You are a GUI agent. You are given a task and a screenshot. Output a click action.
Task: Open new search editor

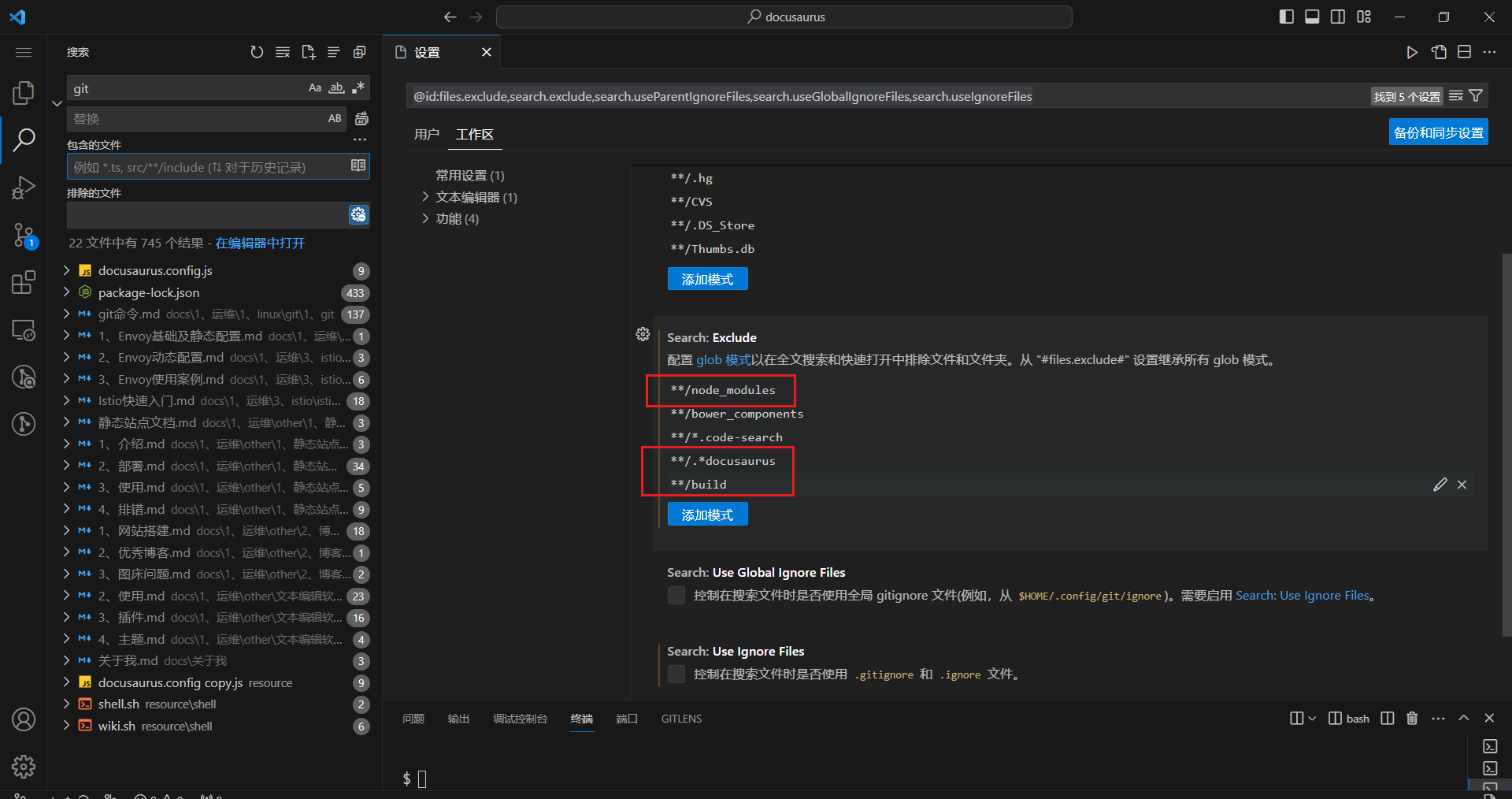(x=308, y=52)
